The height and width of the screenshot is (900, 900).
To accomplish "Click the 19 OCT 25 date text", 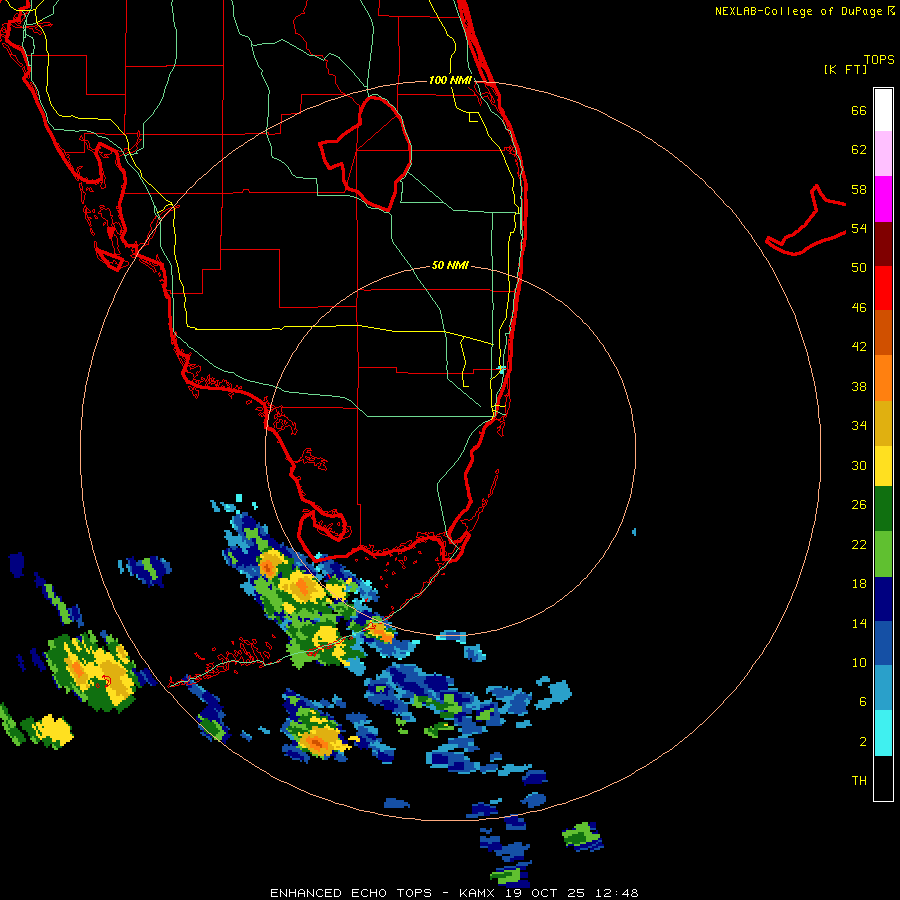I will pos(548,893).
